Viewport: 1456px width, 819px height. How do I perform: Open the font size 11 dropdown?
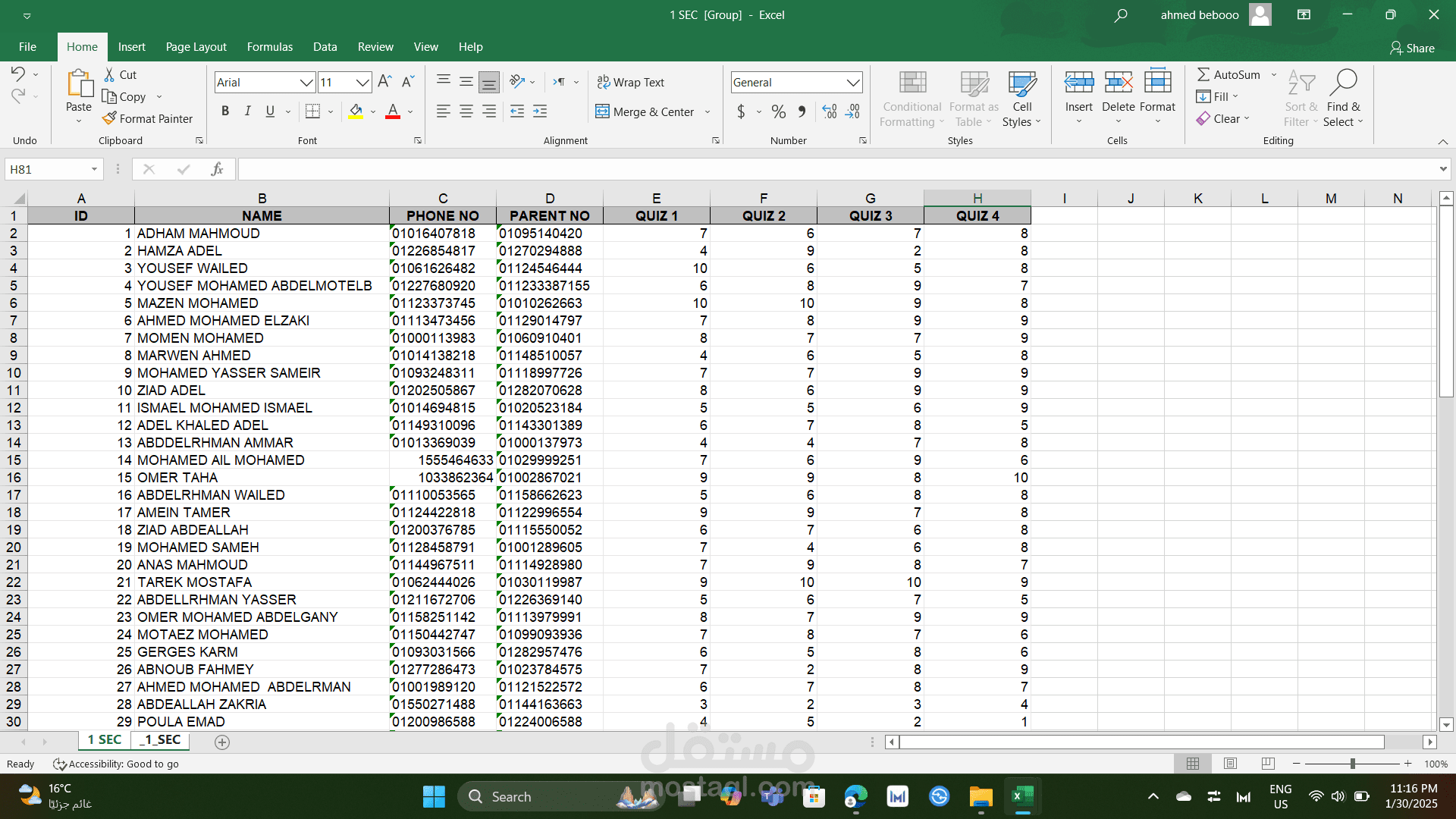pos(362,82)
